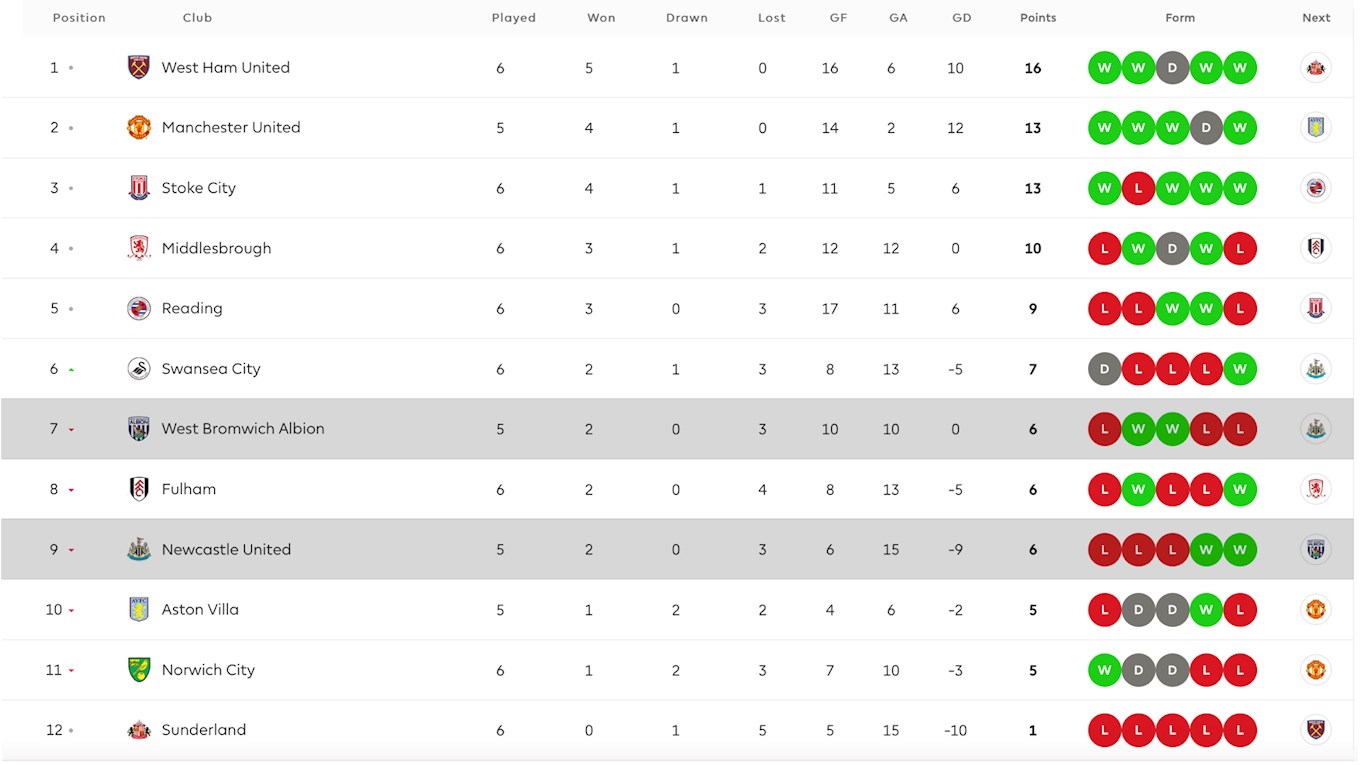The image size is (1360, 765).
Task: Click Swansea City's green position-up arrow
Action: coord(71,369)
